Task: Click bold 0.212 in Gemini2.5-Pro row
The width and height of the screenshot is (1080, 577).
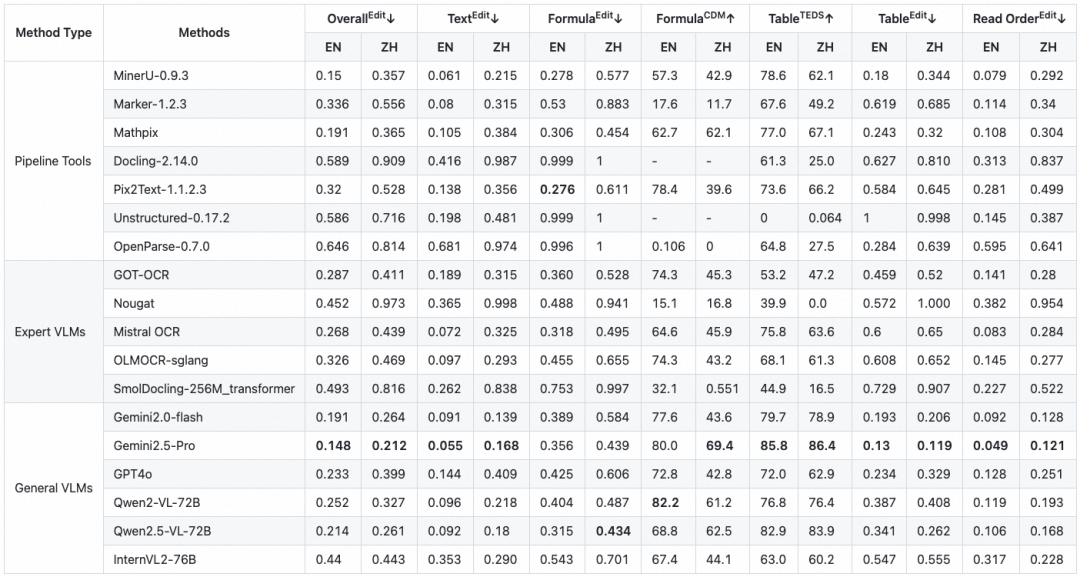Action: pyautogui.click(x=389, y=445)
